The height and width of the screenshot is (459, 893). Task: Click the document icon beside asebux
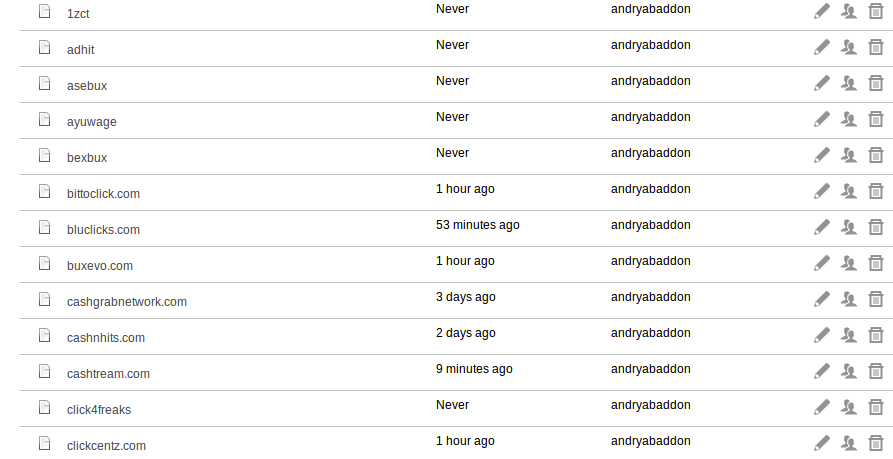(x=44, y=83)
